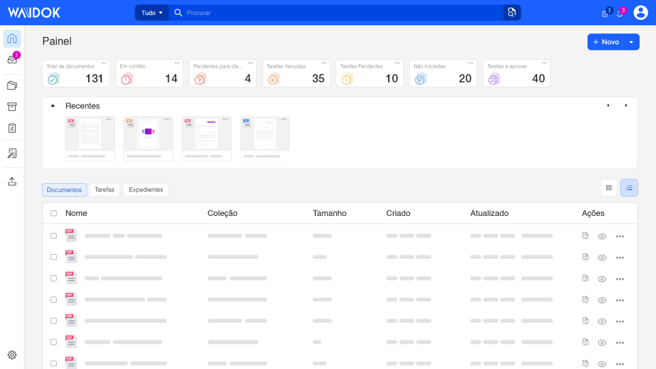The height and width of the screenshot is (369, 656).
Task: Toggle the eye preview on first document row
Action: pos(602,236)
